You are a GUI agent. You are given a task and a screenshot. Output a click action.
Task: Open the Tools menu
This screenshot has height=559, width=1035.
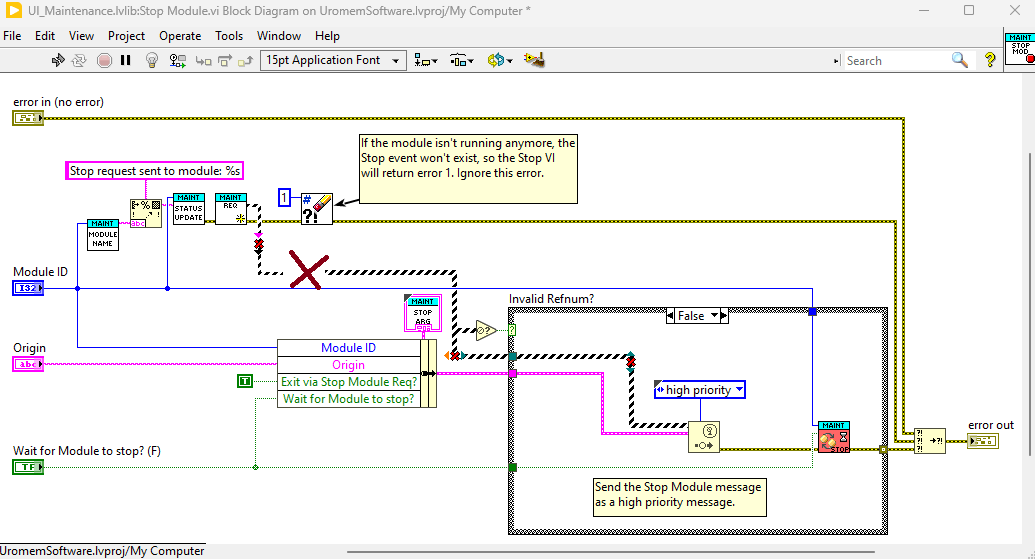[x=228, y=36]
